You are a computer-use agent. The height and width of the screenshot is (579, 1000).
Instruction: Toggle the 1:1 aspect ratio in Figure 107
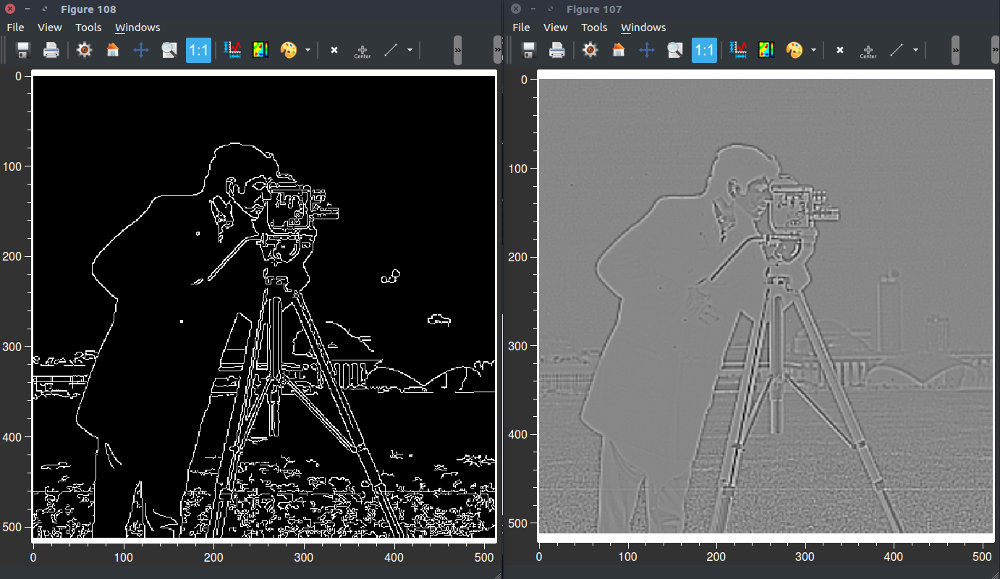(x=704, y=50)
